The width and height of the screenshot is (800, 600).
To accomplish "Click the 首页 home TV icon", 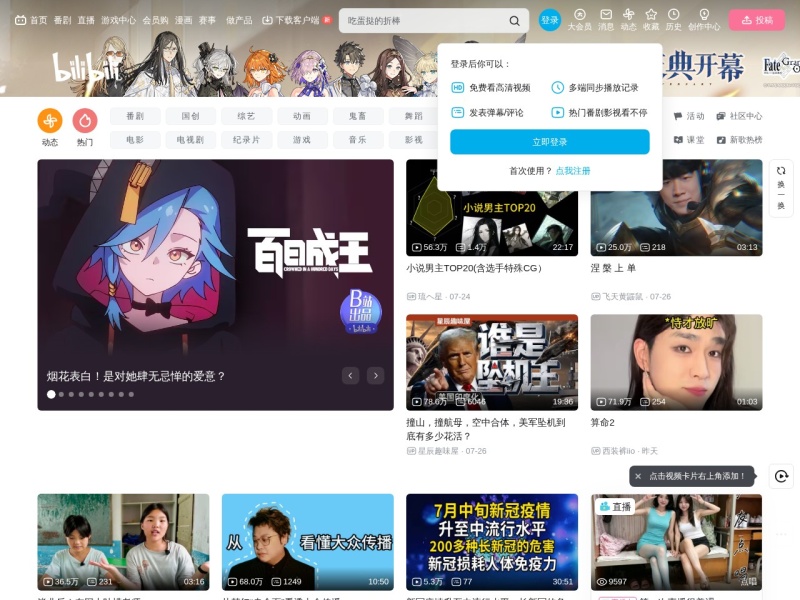I will point(31,20).
